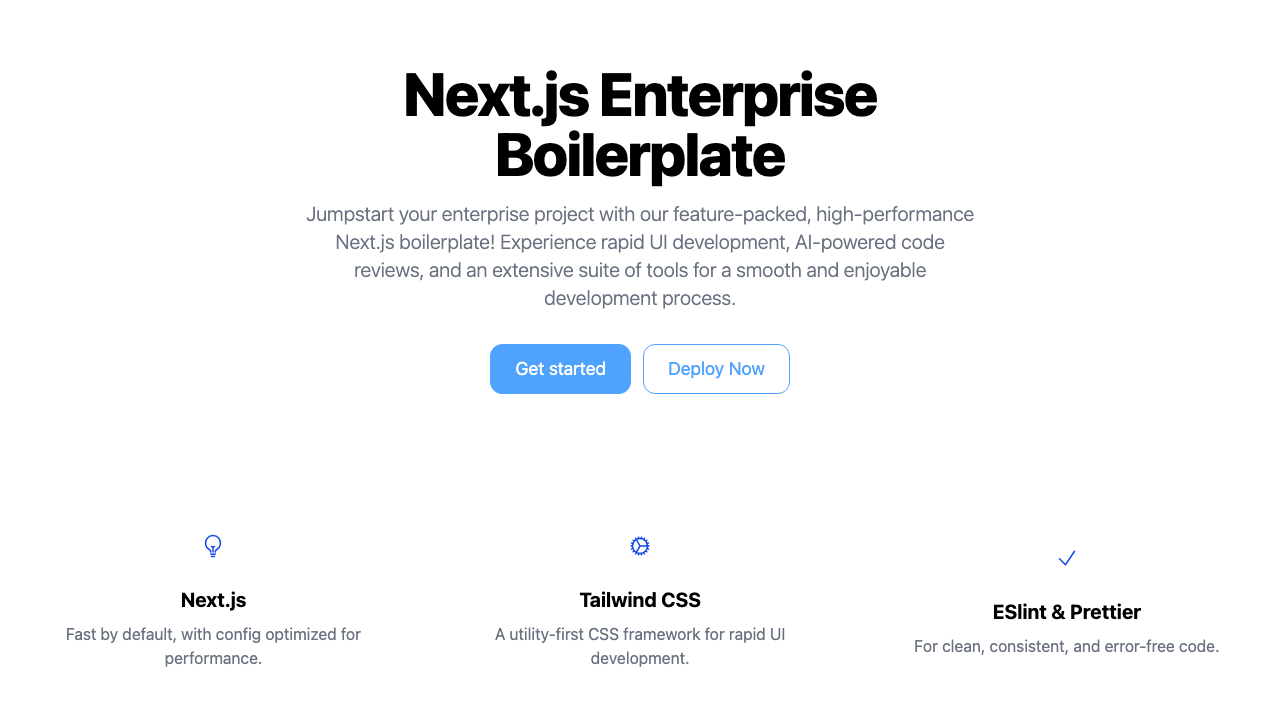Select the Next.js feature title
The height and width of the screenshot is (720, 1280).
213,600
